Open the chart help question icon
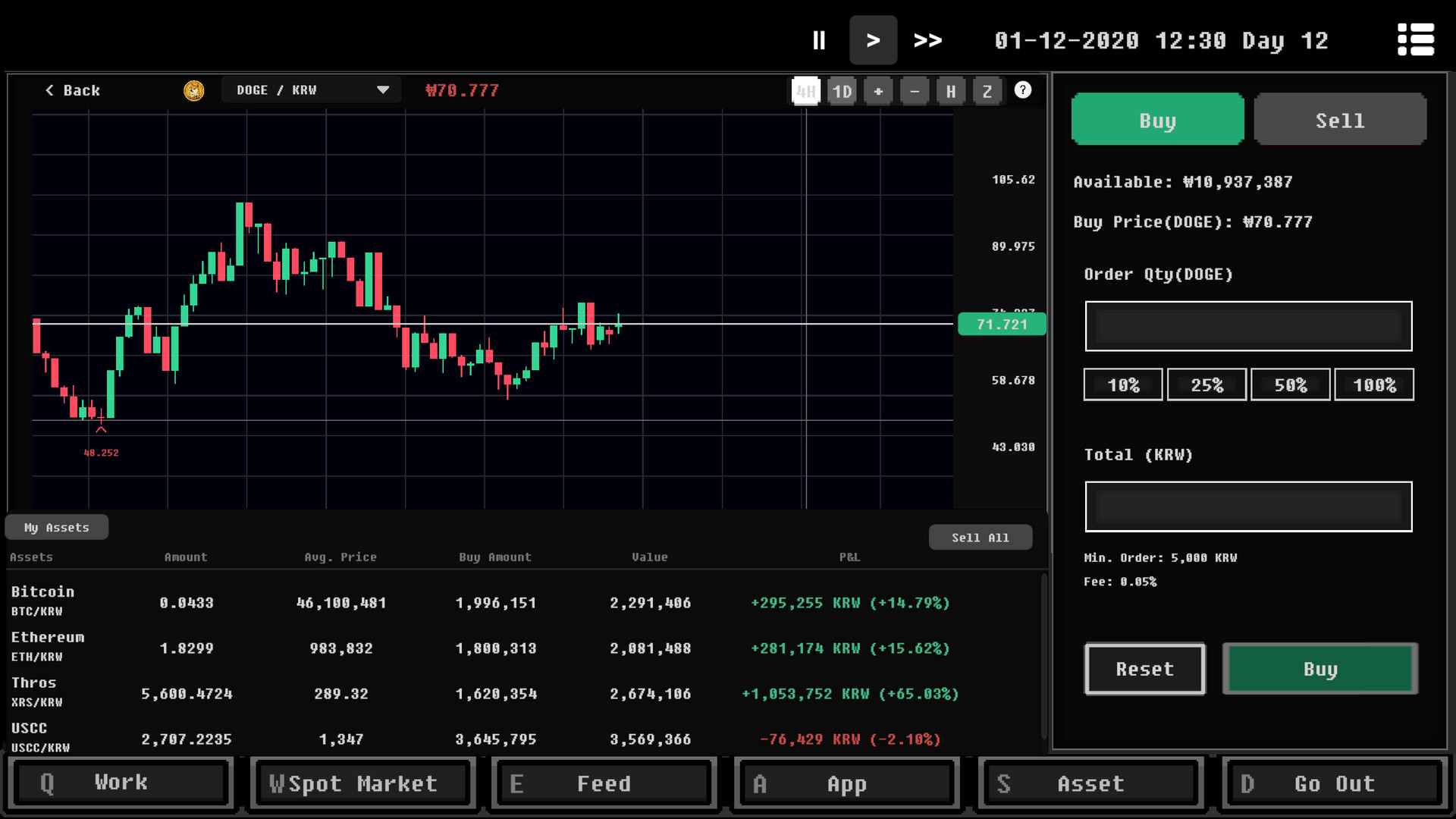The image size is (1456, 819). pyautogui.click(x=1023, y=90)
